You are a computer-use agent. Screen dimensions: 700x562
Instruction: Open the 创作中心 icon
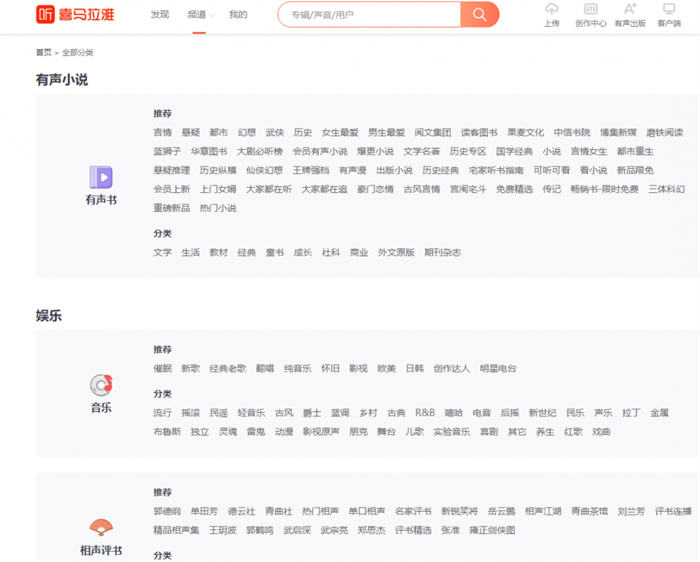point(590,10)
